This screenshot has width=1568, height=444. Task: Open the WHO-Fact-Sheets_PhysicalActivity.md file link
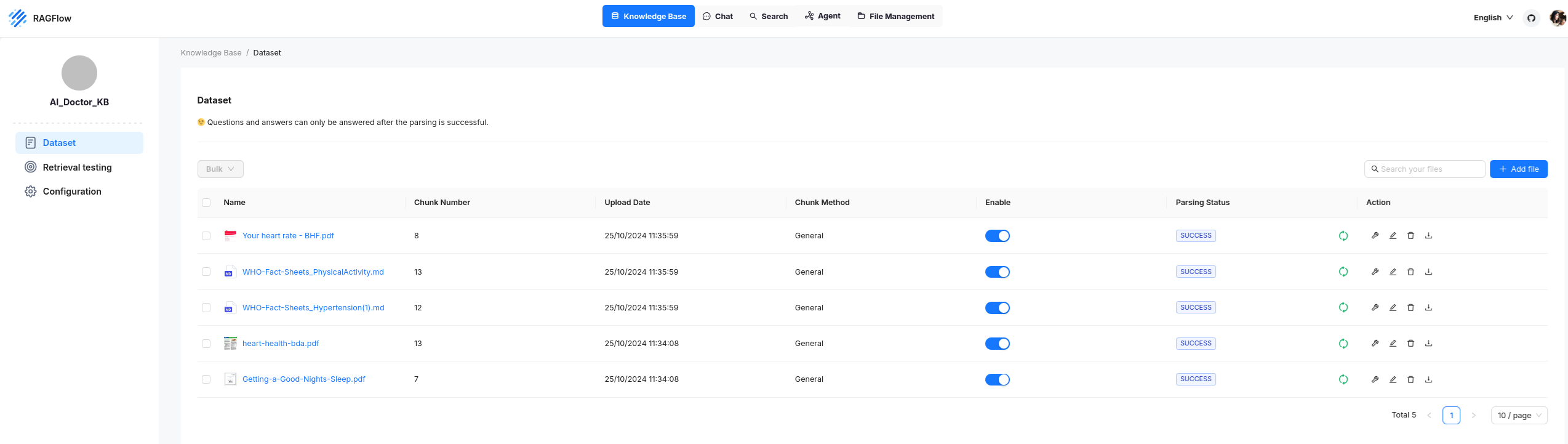click(313, 272)
